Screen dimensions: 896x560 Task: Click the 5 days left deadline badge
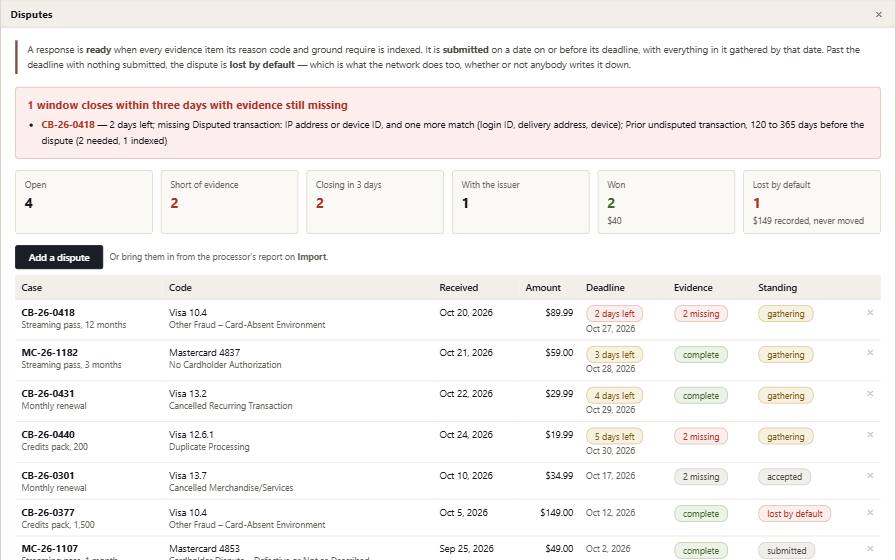tap(614, 437)
